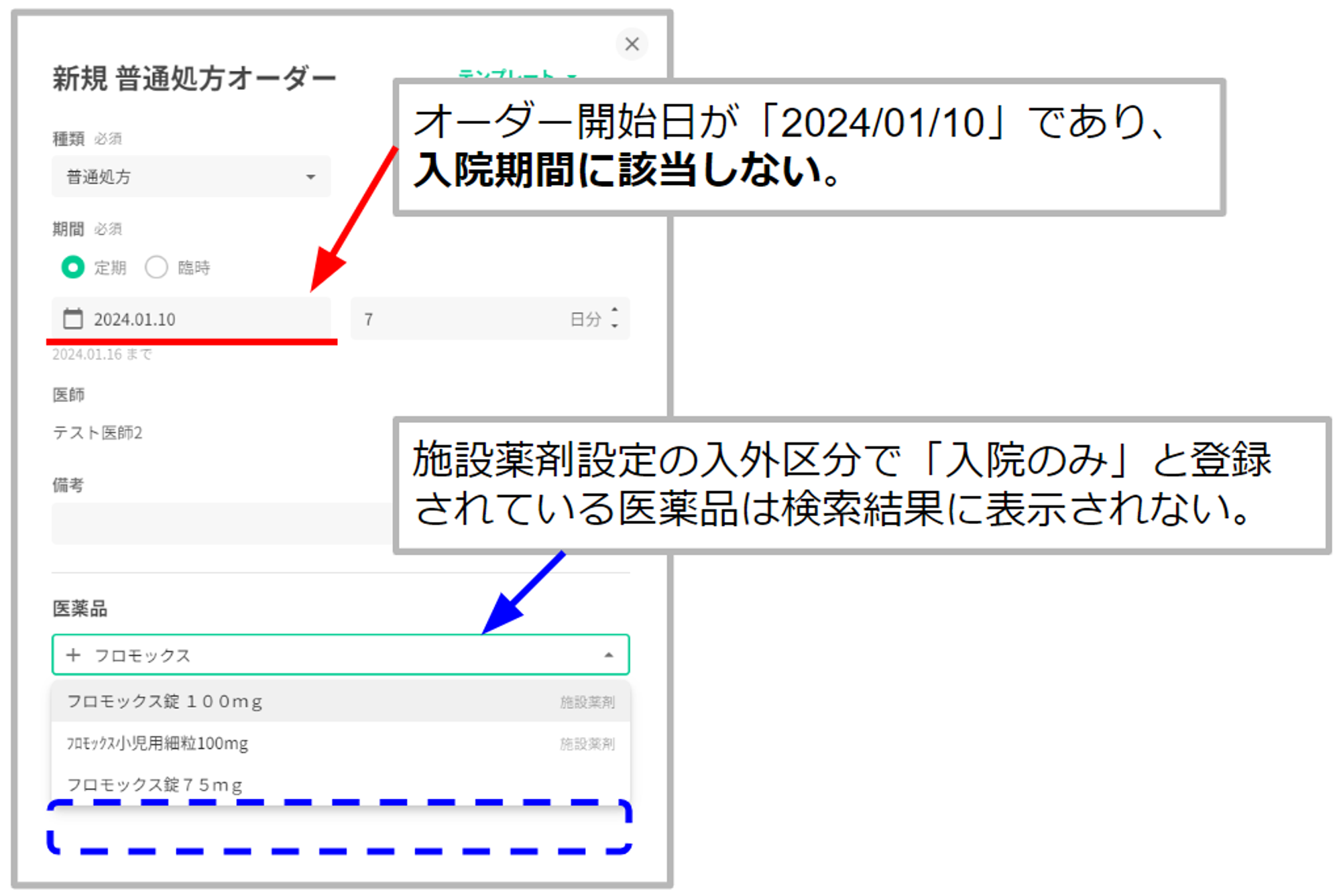This screenshot has height=896, width=1341.
Task: Click the テスト医師2 doctor name
Action: (98, 433)
